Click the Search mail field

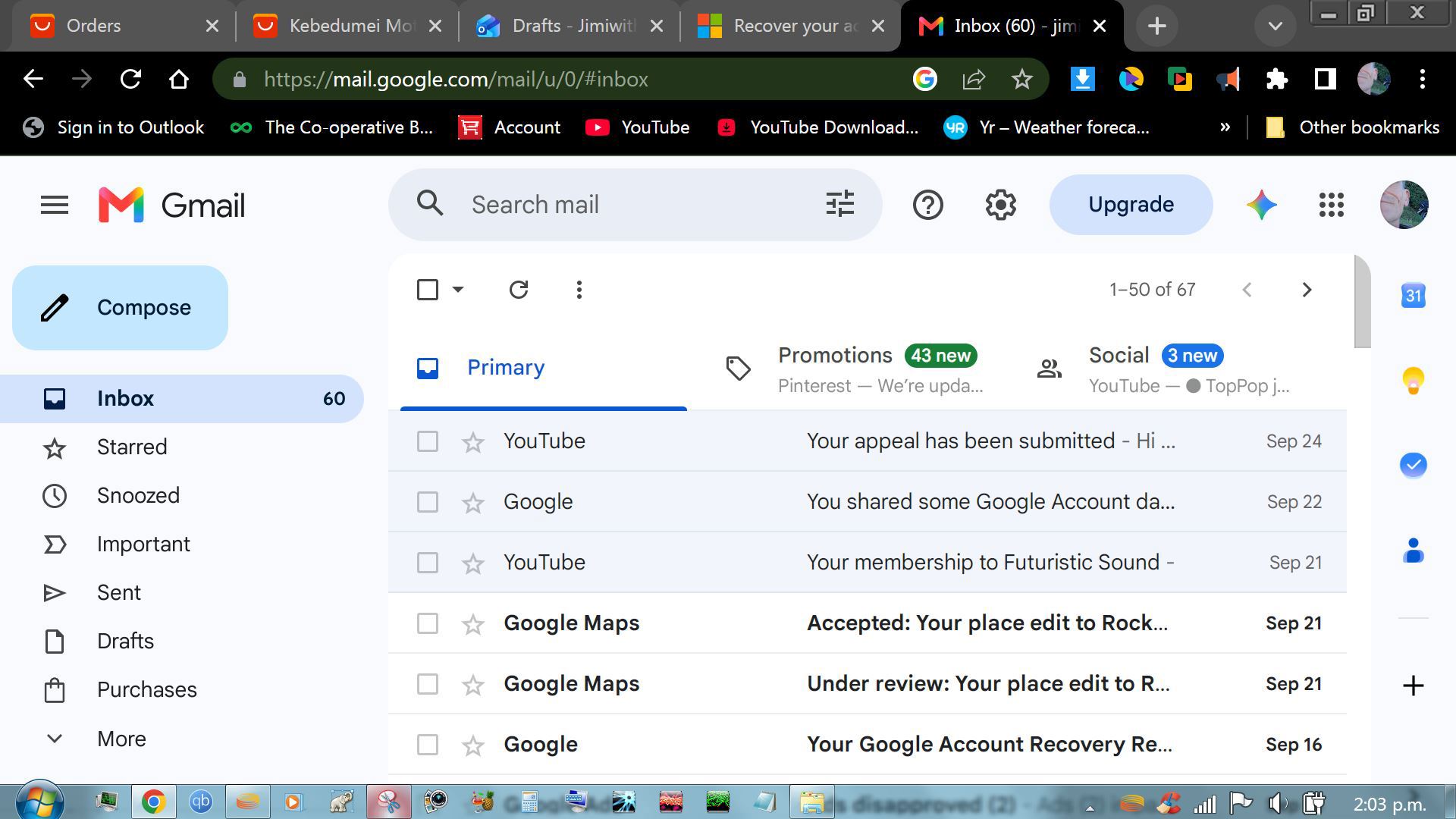[637, 205]
